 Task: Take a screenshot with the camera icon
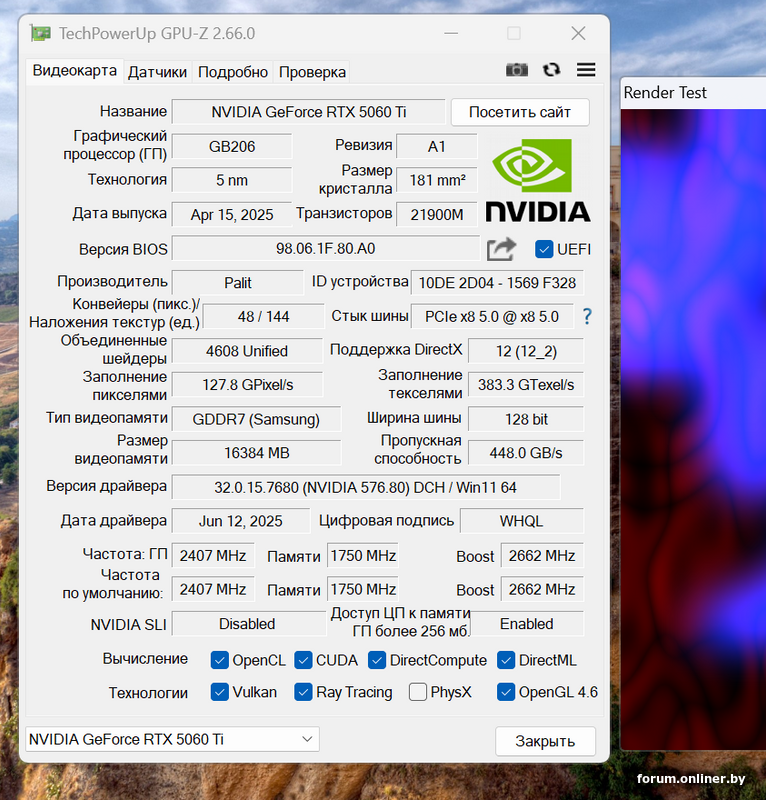(x=516, y=70)
